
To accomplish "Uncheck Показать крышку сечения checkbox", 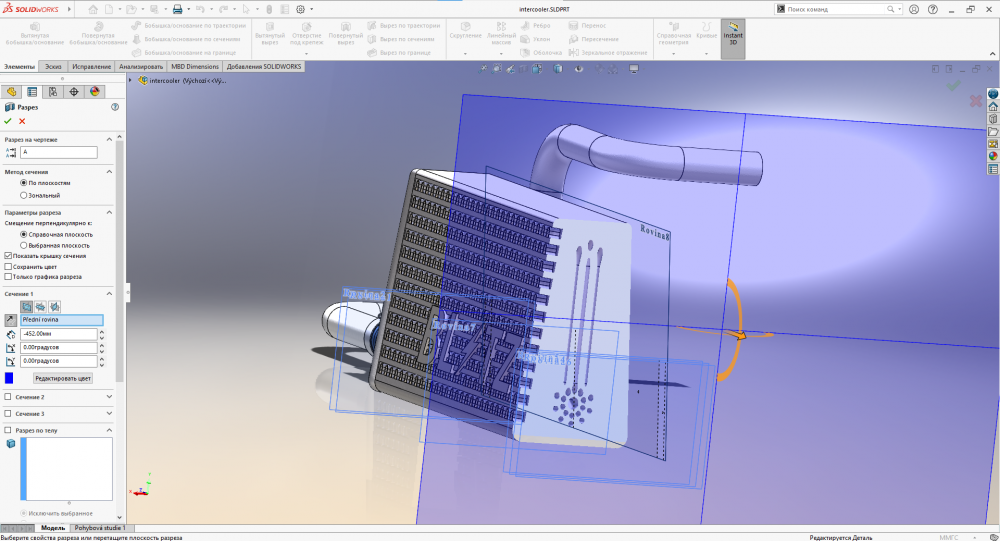I will (x=9, y=256).
